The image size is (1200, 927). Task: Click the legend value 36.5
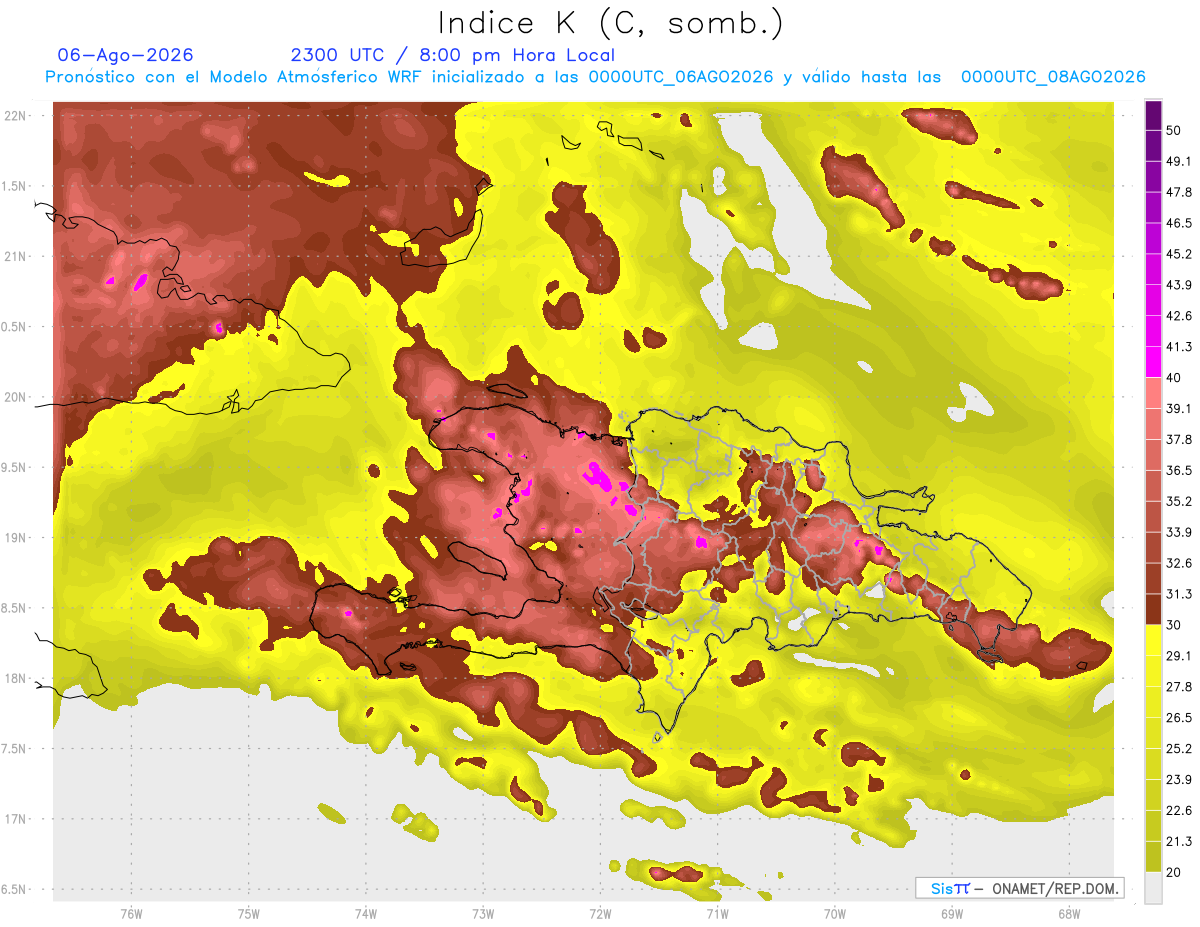pyautogui.click(x=1179, y=470)
